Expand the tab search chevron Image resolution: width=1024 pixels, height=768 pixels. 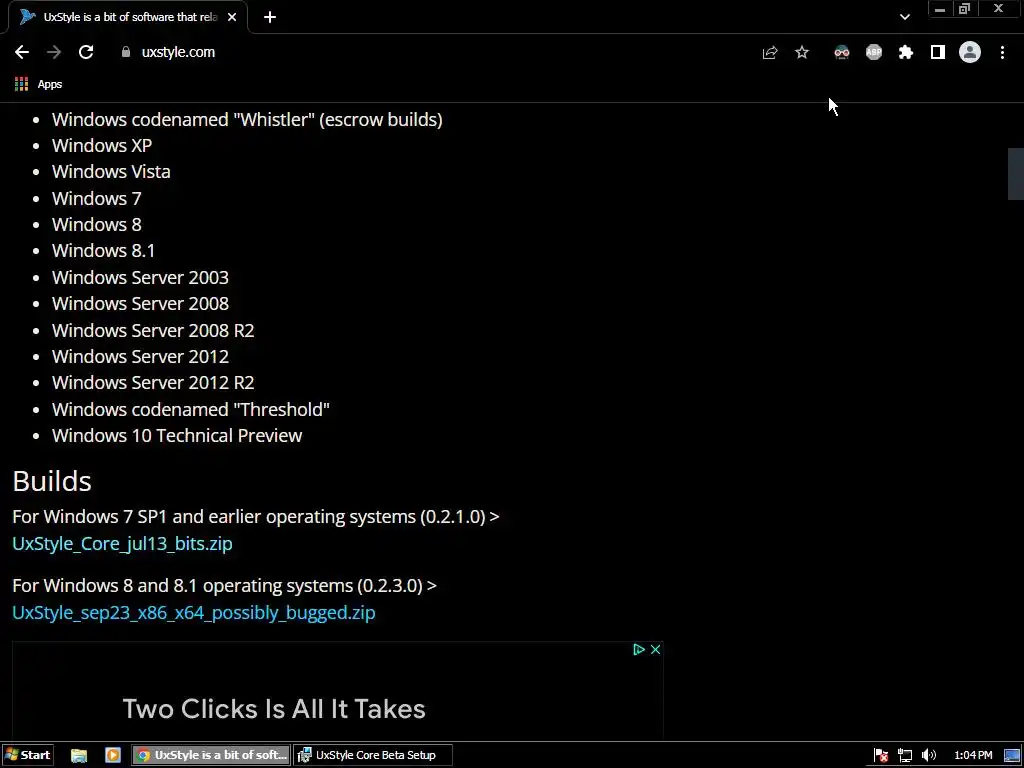point(904,17)
